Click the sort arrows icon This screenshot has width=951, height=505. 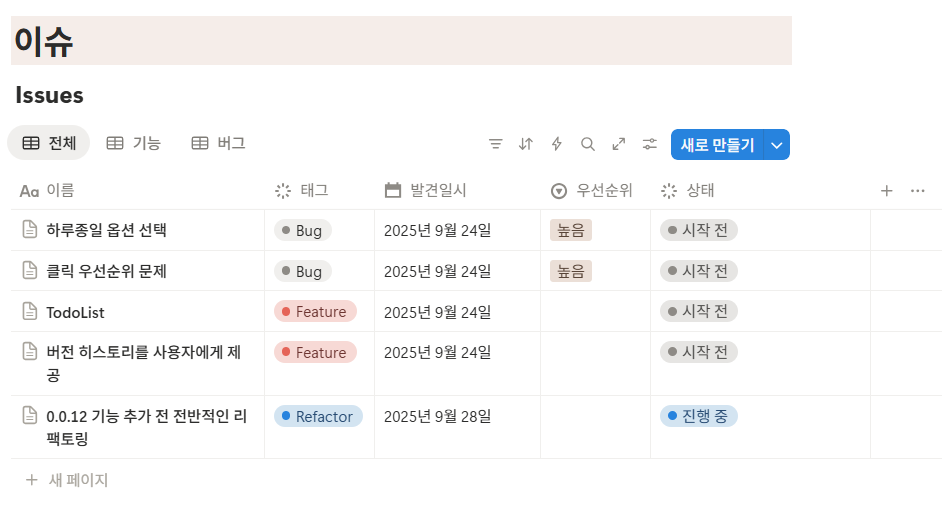coord(526,144)
